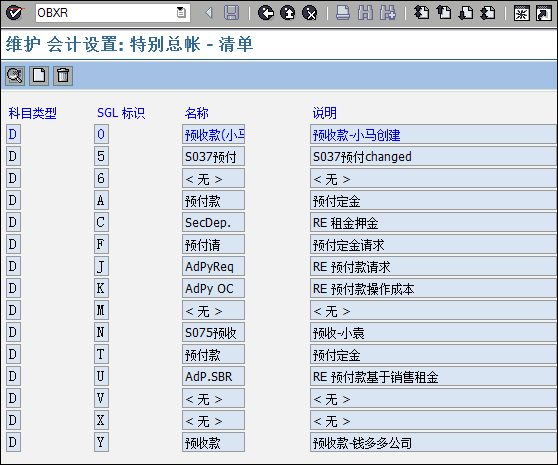Select the AdP.SBR name entry
The height and width of the screenshot is (465, 558).
tap(214, 376)
